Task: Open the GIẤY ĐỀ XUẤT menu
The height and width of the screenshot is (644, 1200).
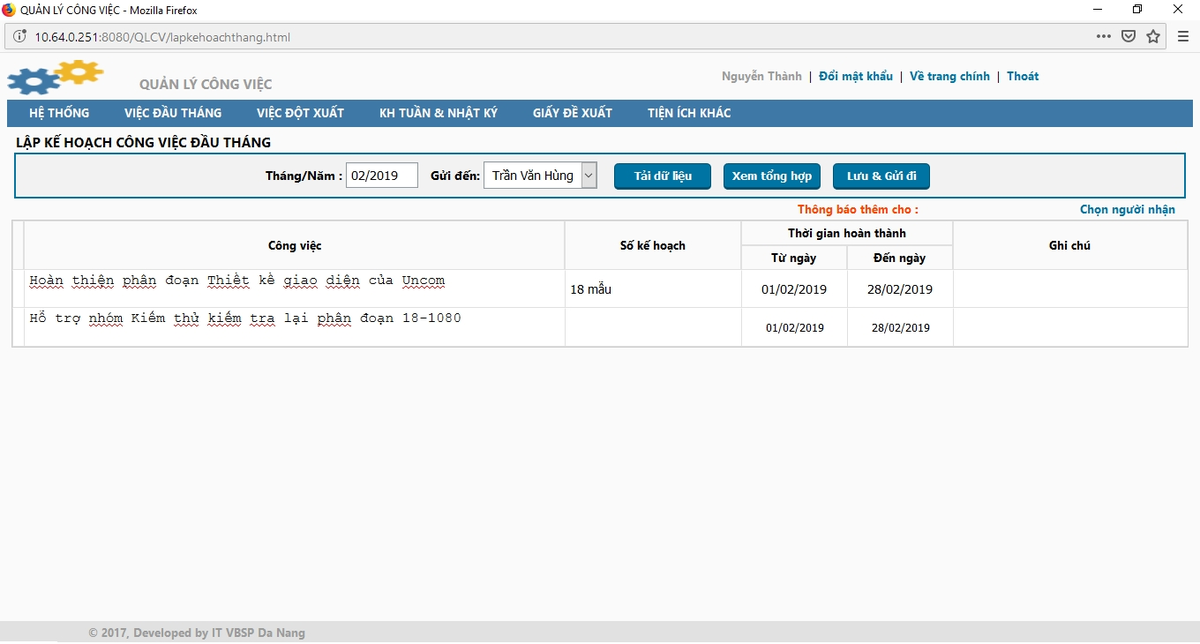Action: 572,113
